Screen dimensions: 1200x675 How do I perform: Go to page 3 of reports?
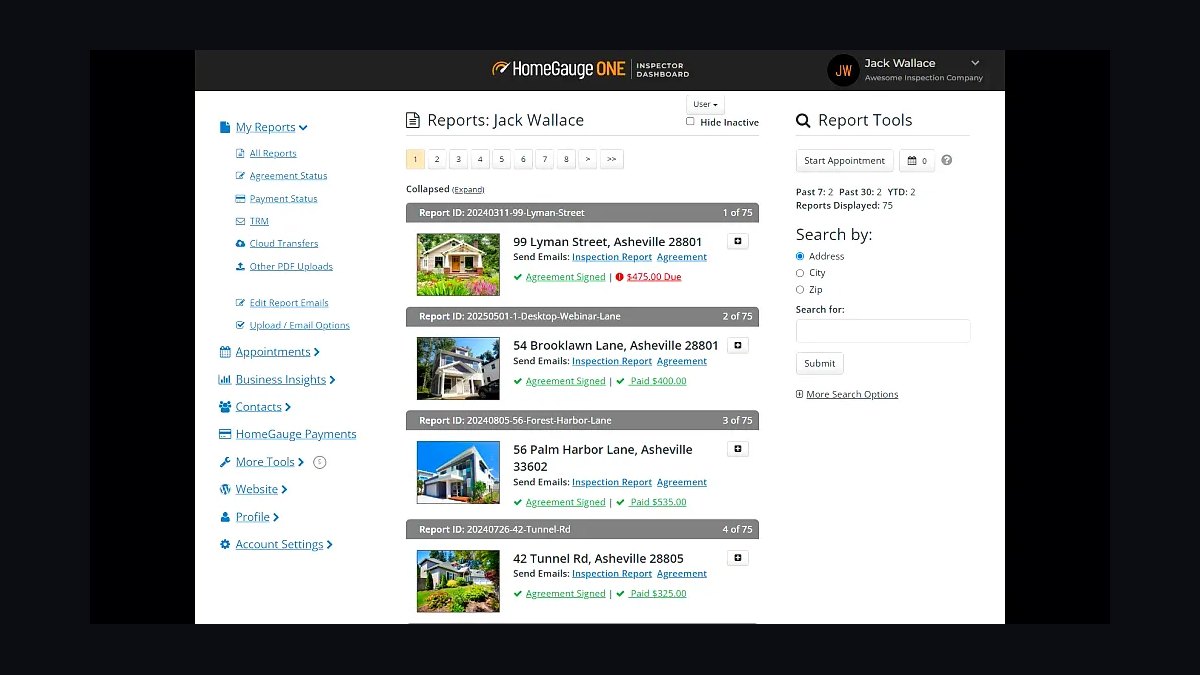click(459, 159)
